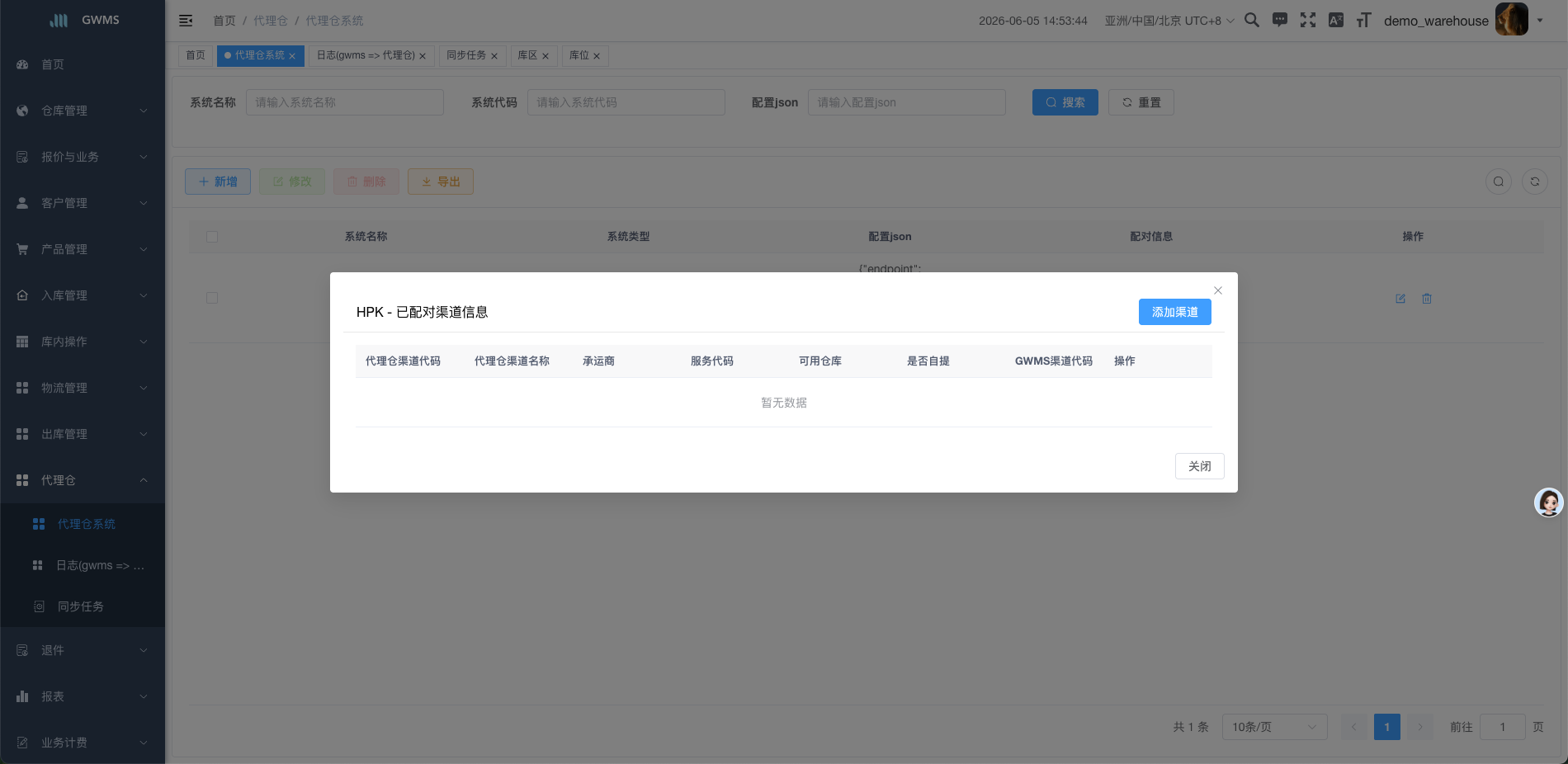Viewport: 1568px width, 764px height.
Task: Close the 库位 tab with its x
Action: pyautogui.click(x=597, y=56)
